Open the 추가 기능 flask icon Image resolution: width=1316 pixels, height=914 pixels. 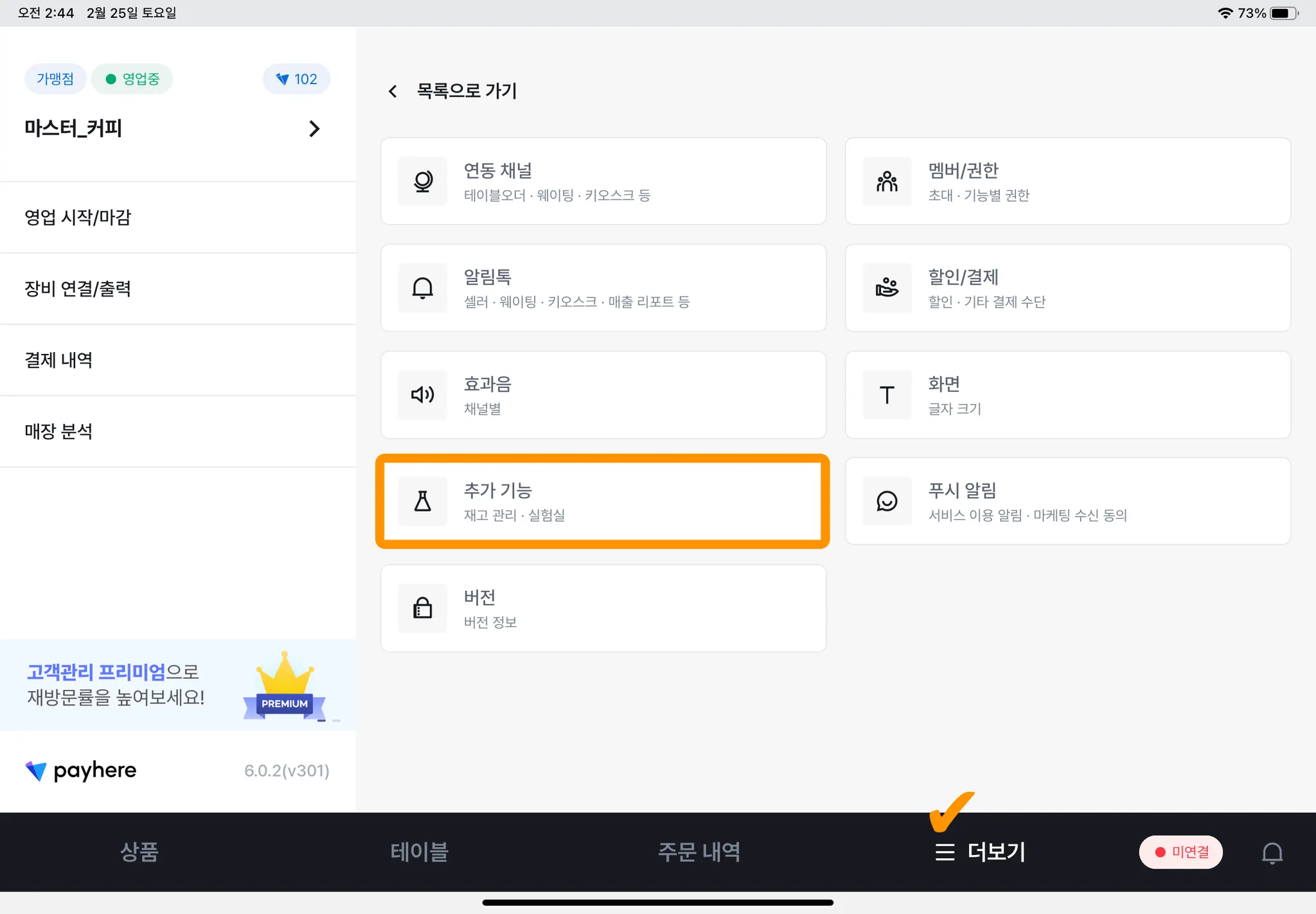[423, 501]
